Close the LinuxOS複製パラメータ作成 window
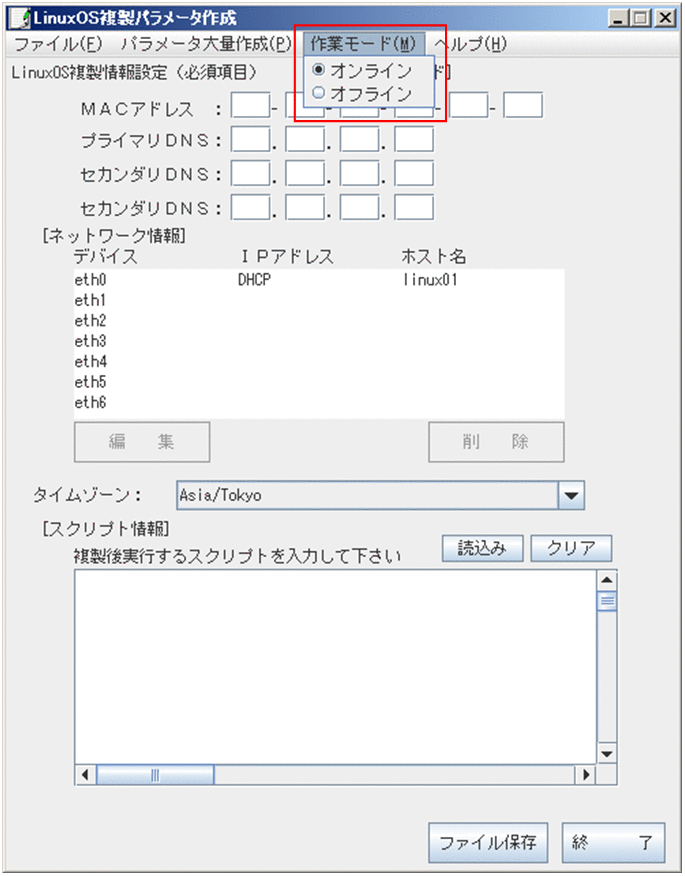685x876 pixels. 665,18
